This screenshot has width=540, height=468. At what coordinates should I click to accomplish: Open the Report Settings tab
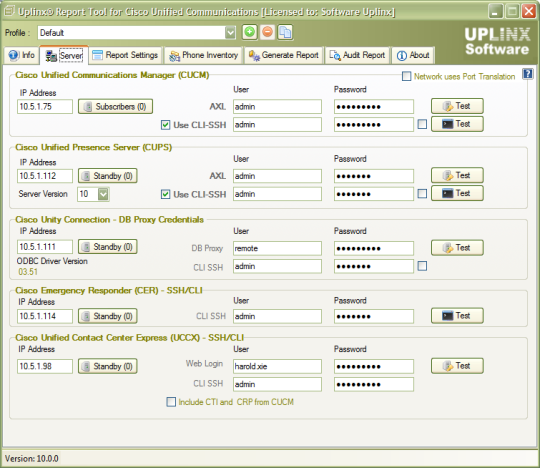(x=125, y=55)
